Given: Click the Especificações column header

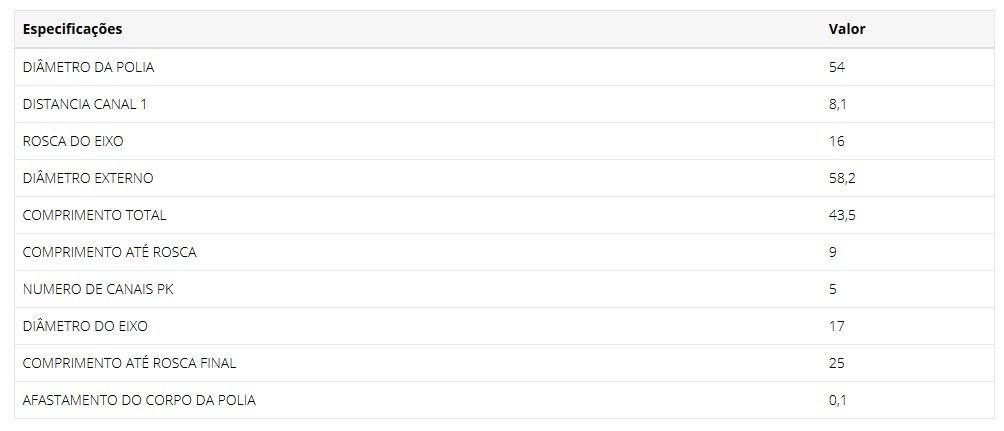Looking at the screenshot, I should point(72,29).
